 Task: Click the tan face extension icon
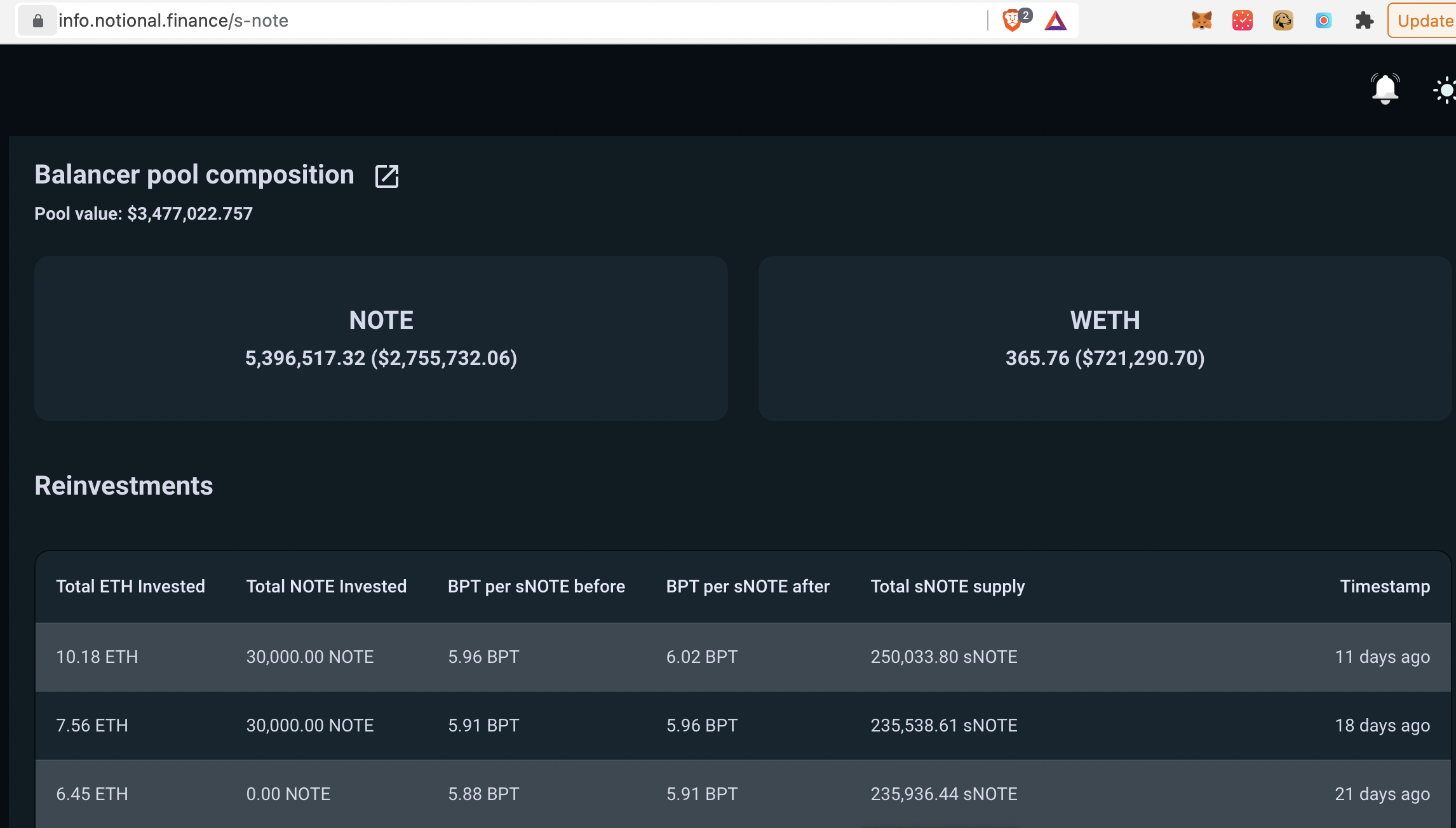pos(1283,20)
